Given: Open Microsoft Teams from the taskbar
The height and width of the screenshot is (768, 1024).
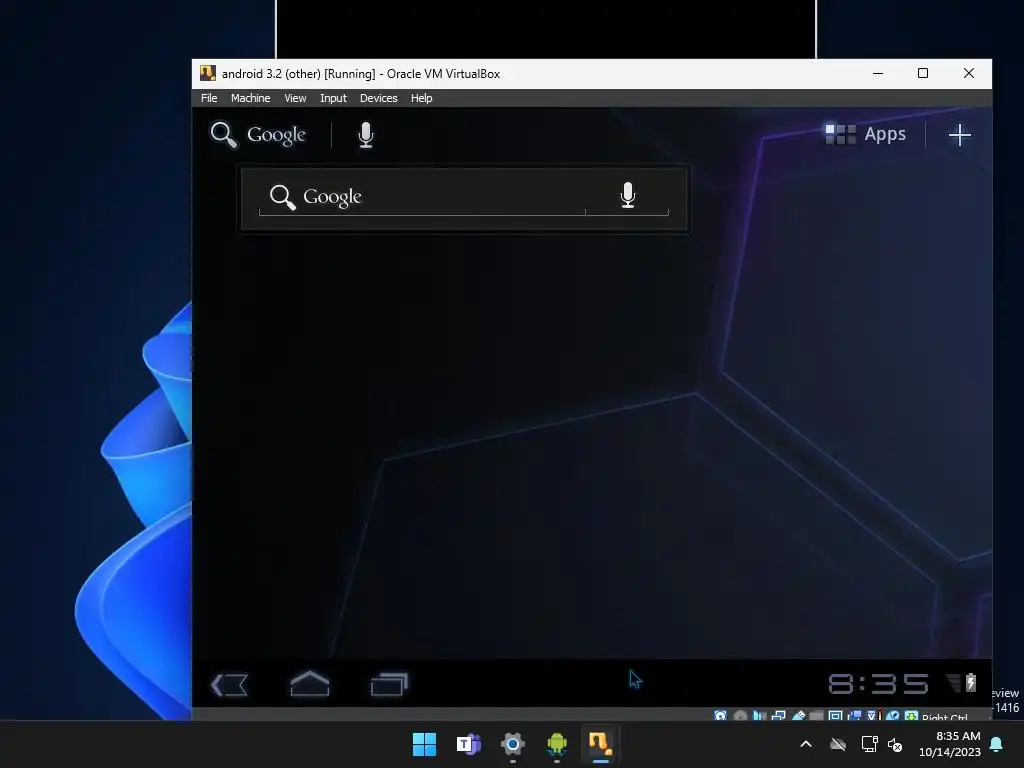Looking at the screenshot, I should (468, 744).
